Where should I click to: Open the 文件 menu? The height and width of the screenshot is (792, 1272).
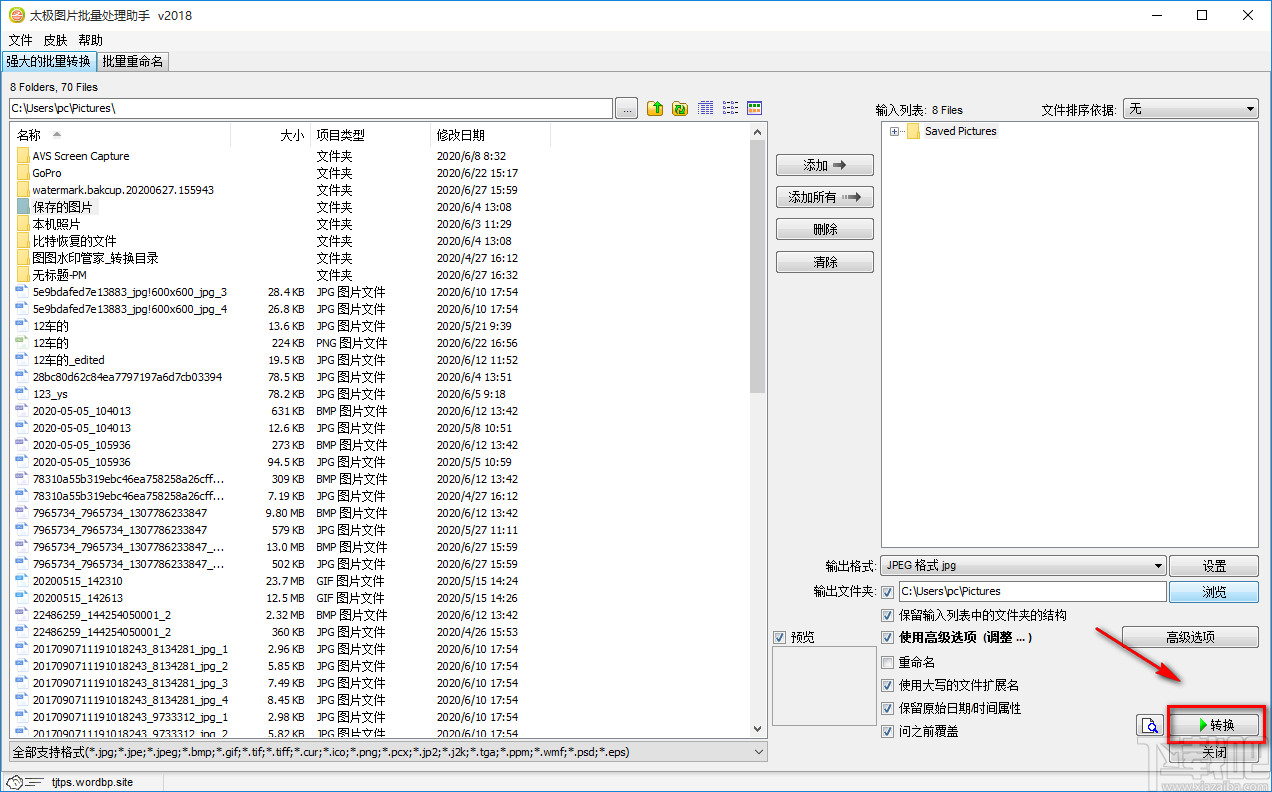click(21, 40)
